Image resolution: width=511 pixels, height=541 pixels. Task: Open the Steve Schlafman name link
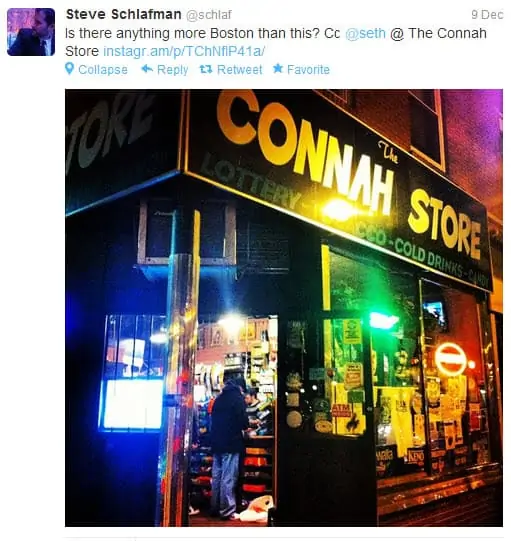pos(124,14)
